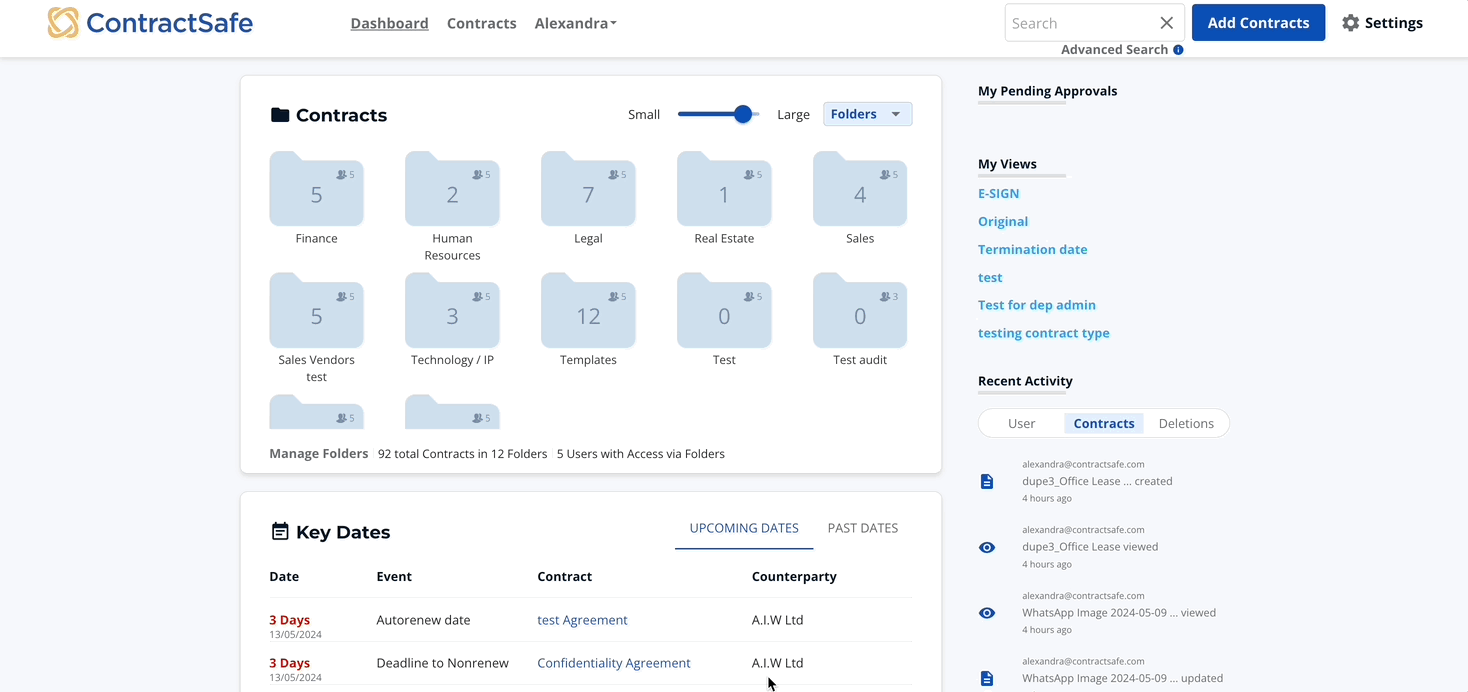Open the Folders view dropdown
1468x692 pixels.
point(867,114)
